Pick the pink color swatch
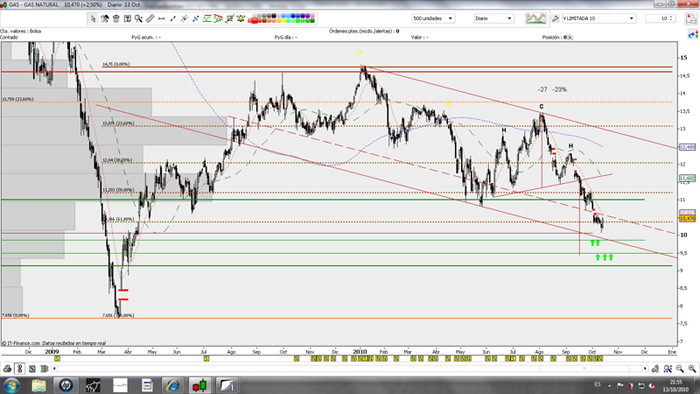This screenshot has width=700, height=394. [312, 16]
